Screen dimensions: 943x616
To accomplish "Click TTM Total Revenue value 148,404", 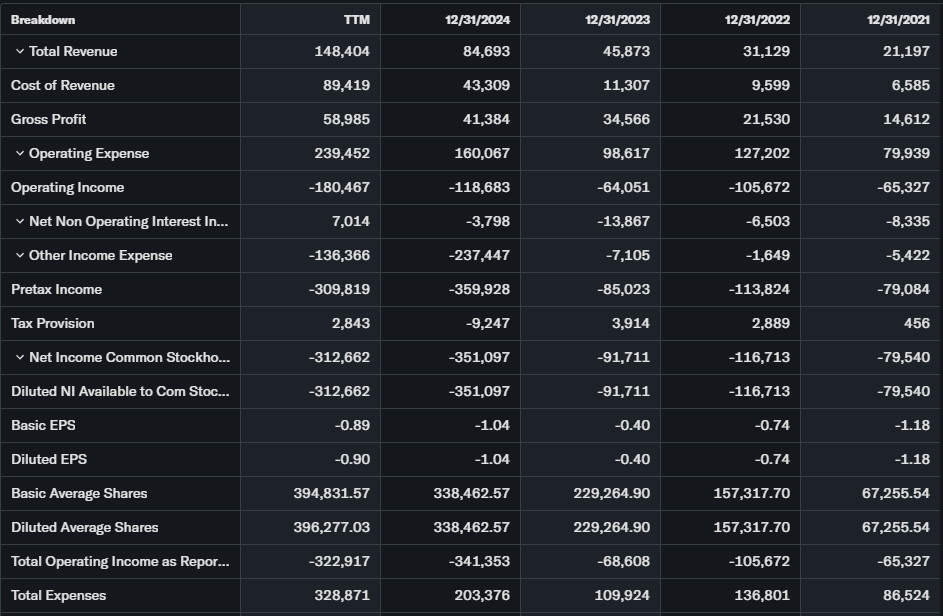I will (342, 51).
